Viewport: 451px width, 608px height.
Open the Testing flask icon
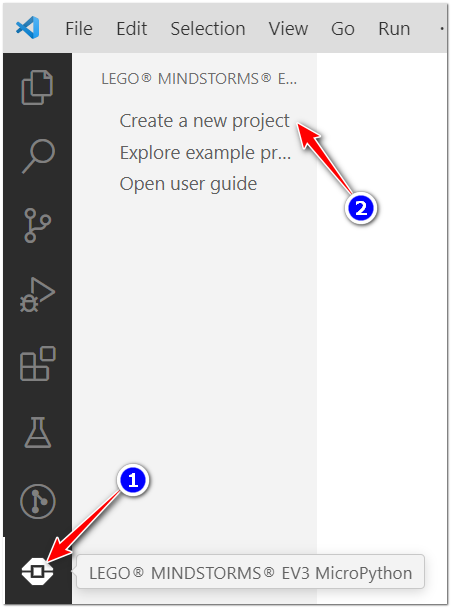(38, 432)
